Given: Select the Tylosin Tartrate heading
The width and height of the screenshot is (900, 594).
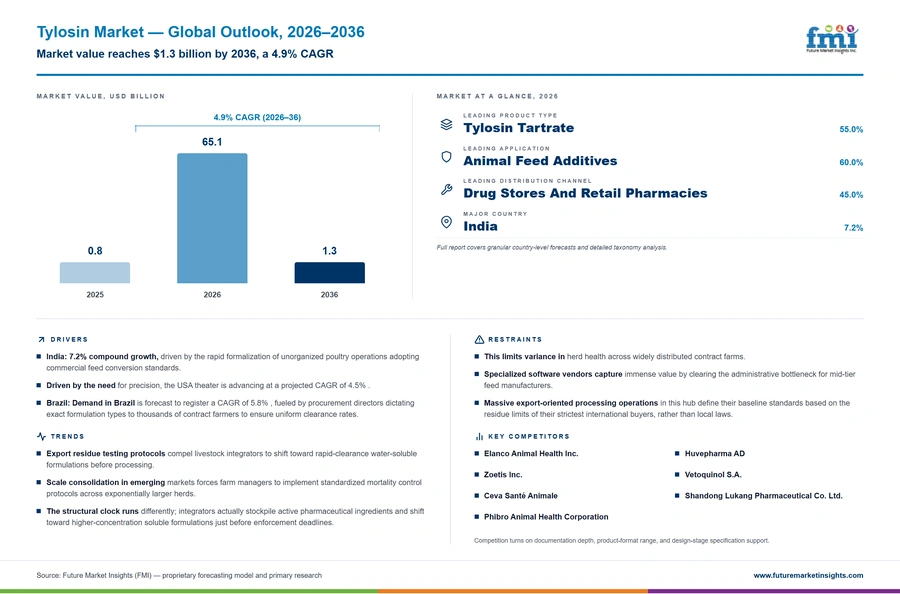Looking at the screenshot, I should pyautogui.click(x=518, y=128).
